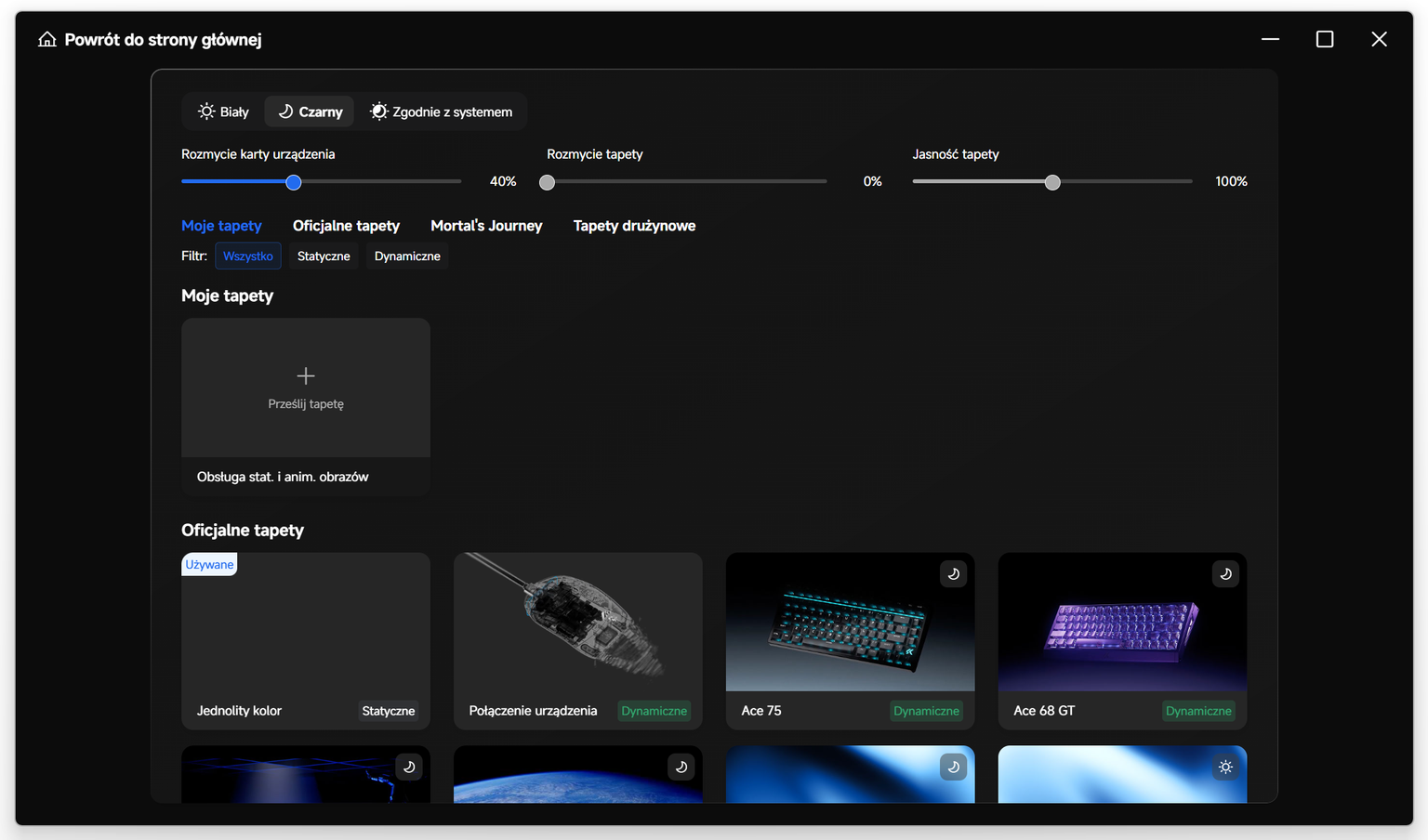Switch to the Oficjalne tapety tab
1428x840 pixels.
pos(346,226)
